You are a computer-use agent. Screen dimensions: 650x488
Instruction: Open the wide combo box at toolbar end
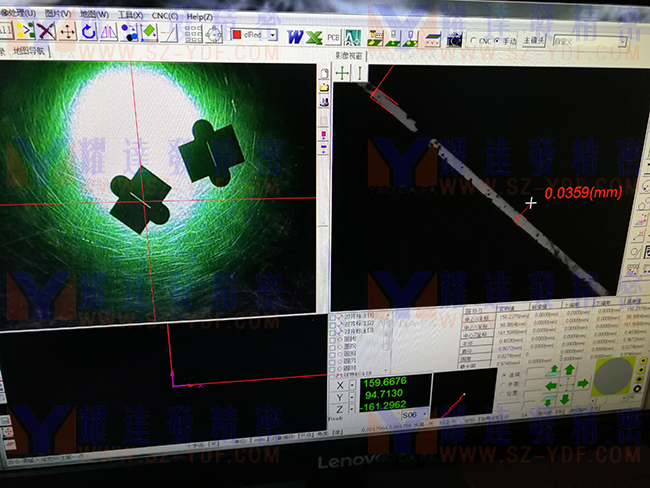pos(590,41)
